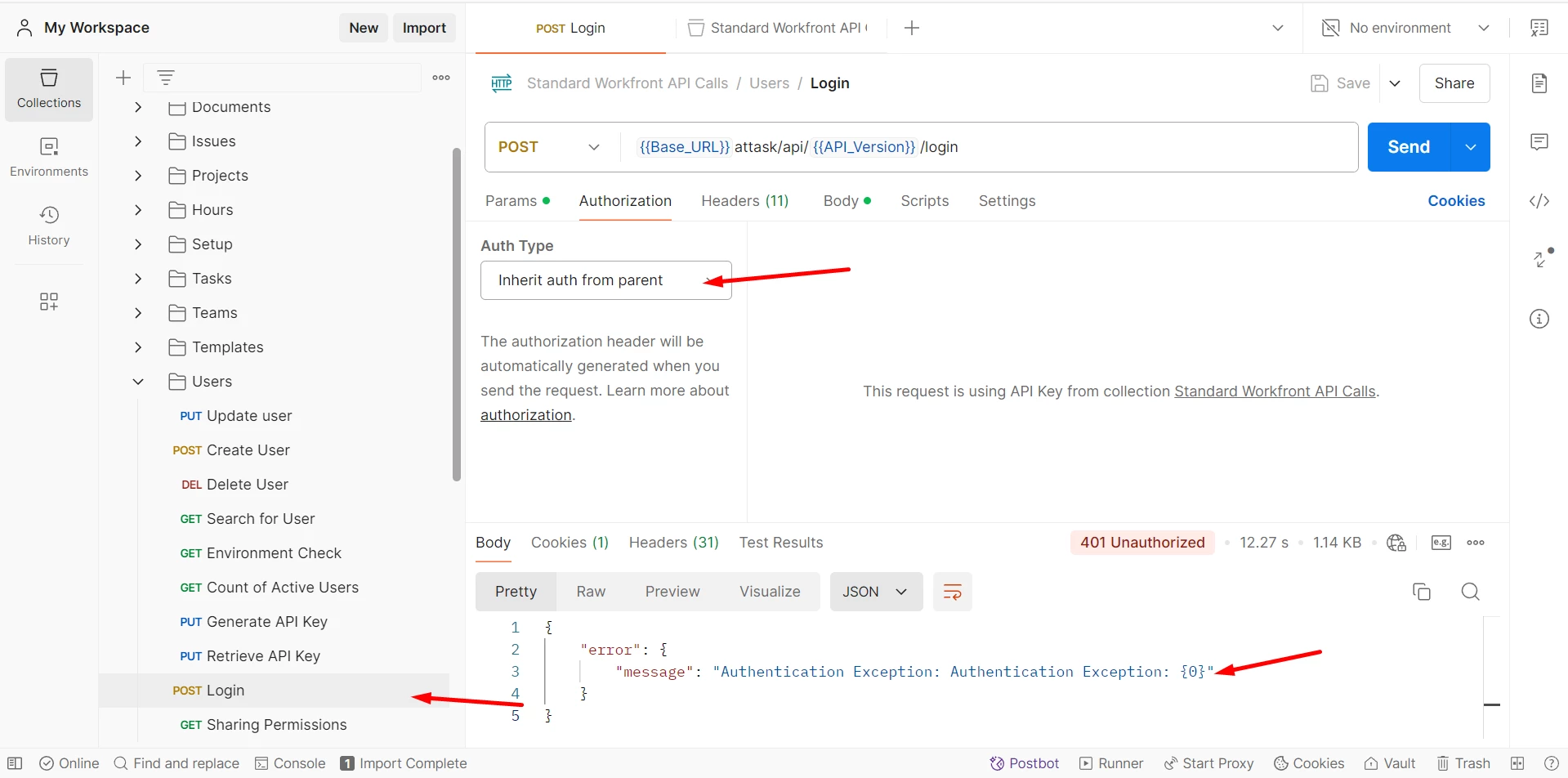Click the related requests icon in right sidebar
Screen dimensions: 1568x778
click(x=1542, y=258)
